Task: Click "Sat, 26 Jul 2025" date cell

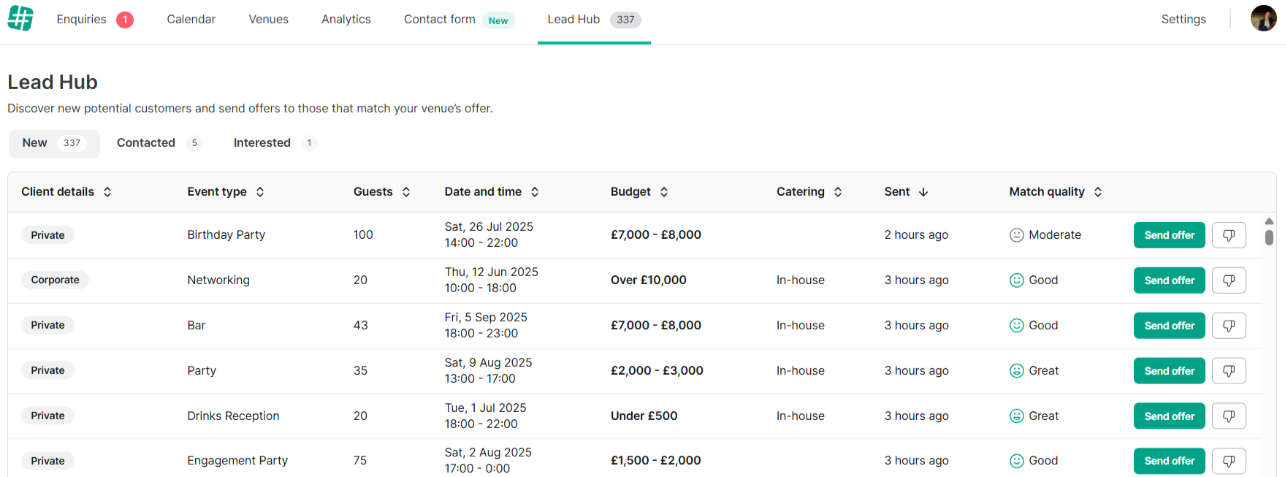Action: point(491,227)
